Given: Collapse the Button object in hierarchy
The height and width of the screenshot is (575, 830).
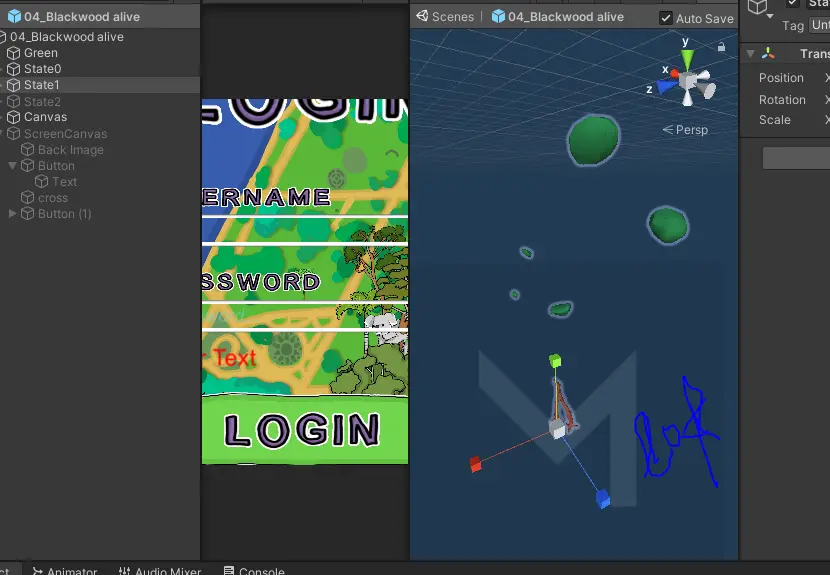Looking at the screenshot, I should tap(12, 166).
